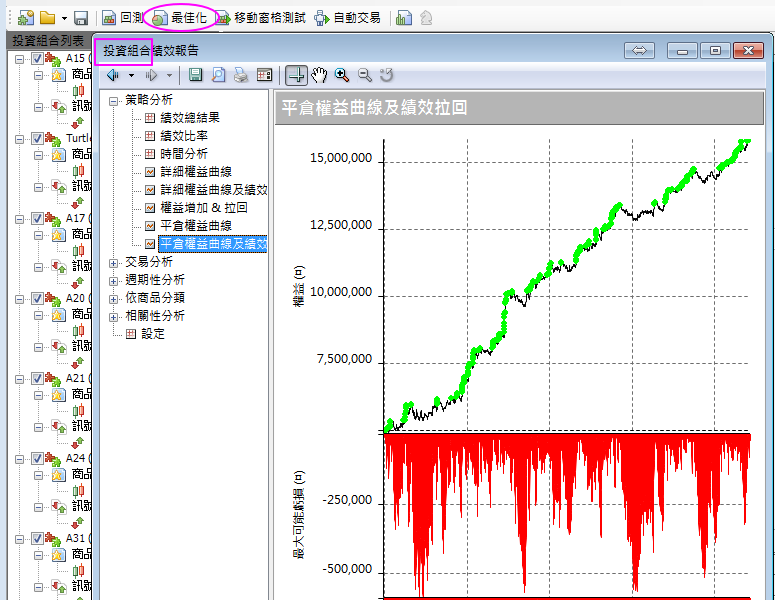Click the printer icon in report toolbar

[241, 75]
